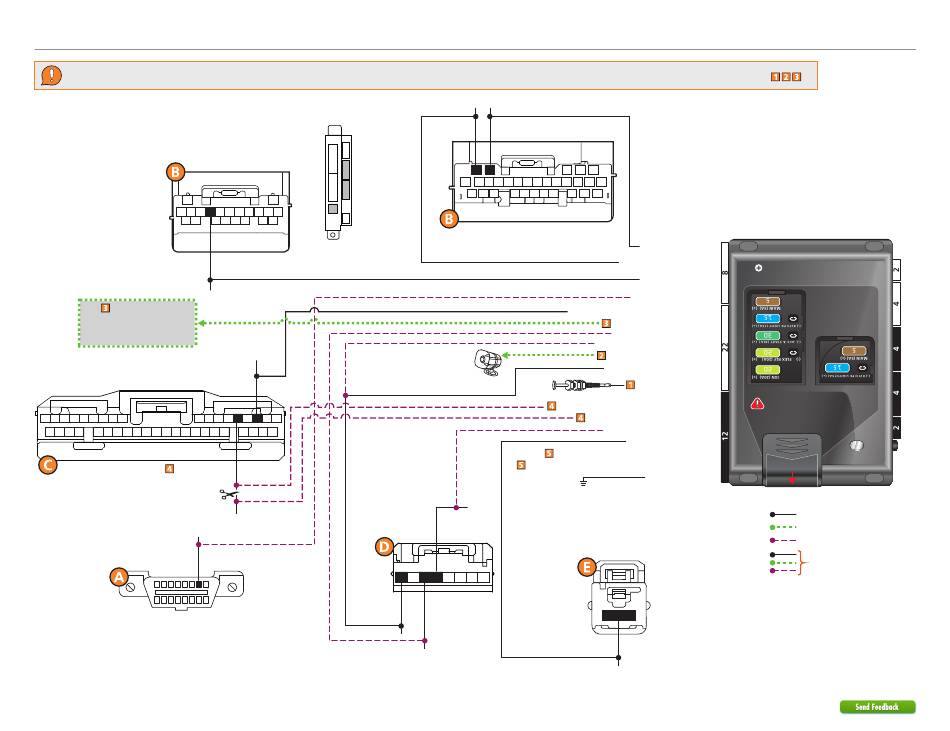Click B badge on the single-dark-pin connector
Viewport: 950px width, 731px height.
[x=175, y=172]
